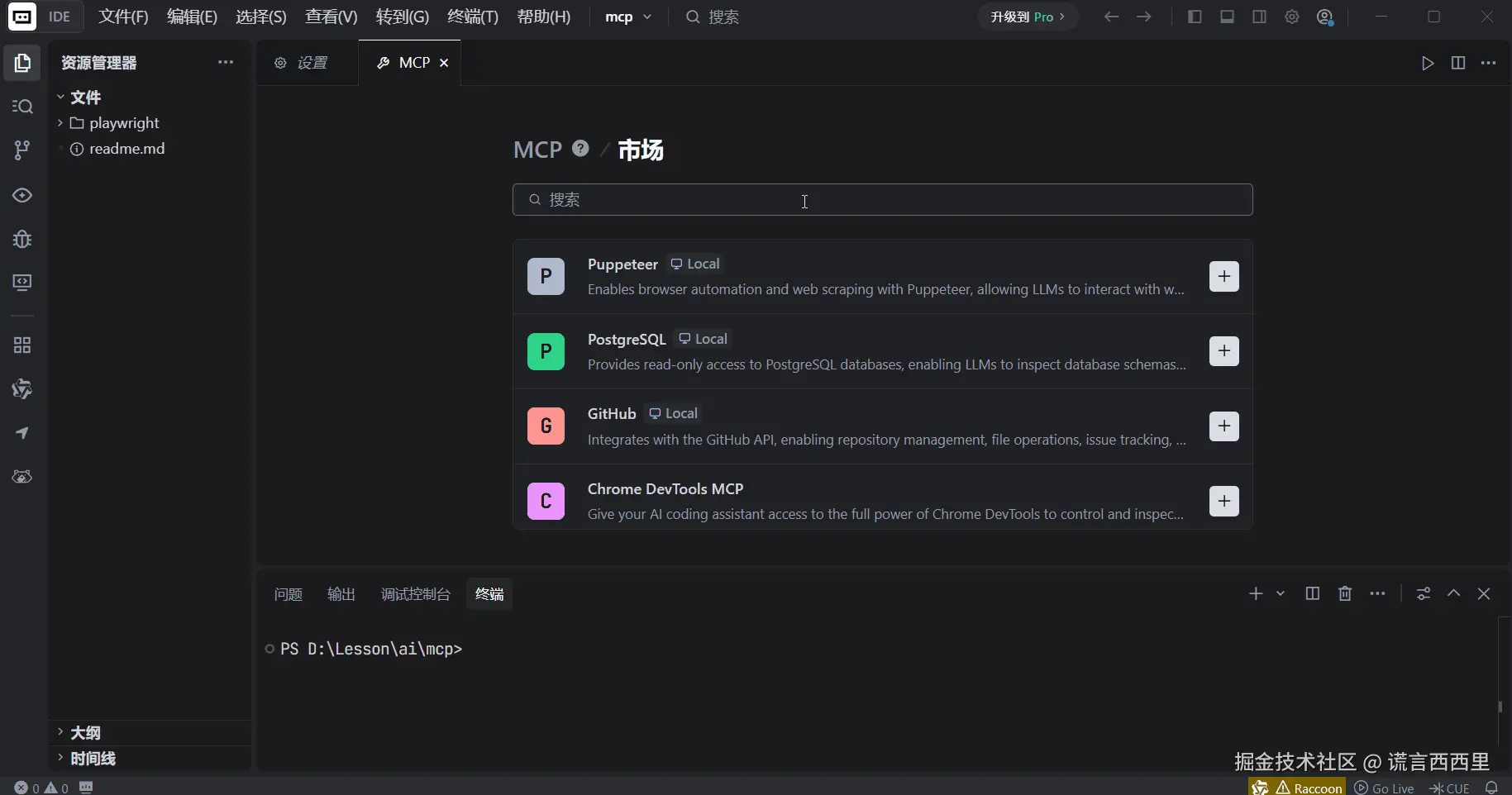
Task: Switch to the 输出 panel tab
Action: coord(341,594)
